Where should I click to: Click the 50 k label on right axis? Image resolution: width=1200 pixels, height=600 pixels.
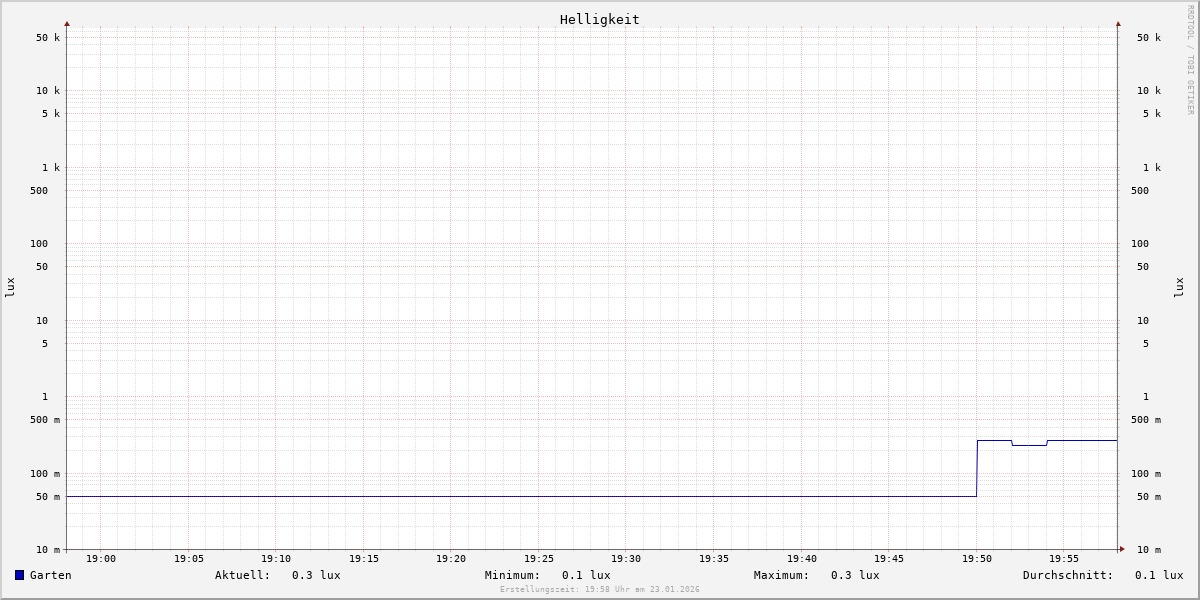[1149, 38]
